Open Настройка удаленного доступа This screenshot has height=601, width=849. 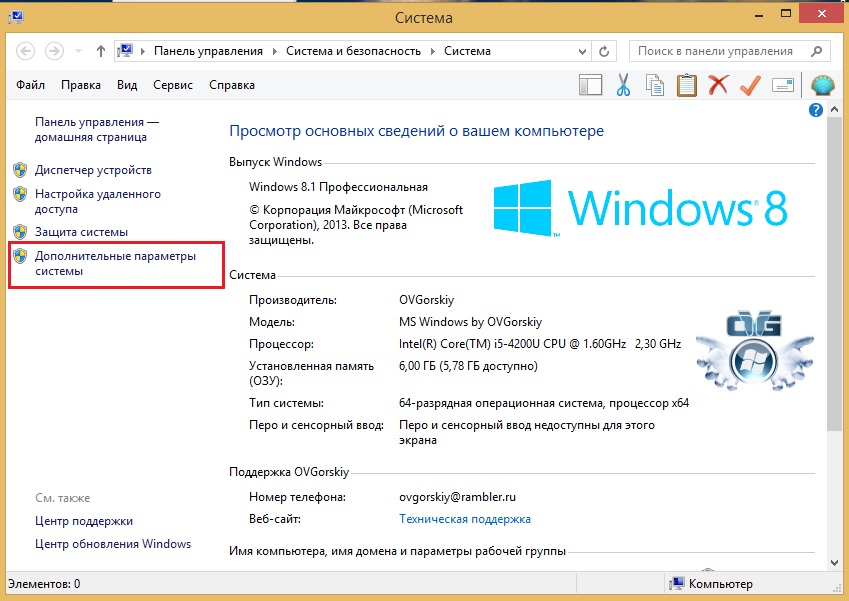[x=97, y=201]
